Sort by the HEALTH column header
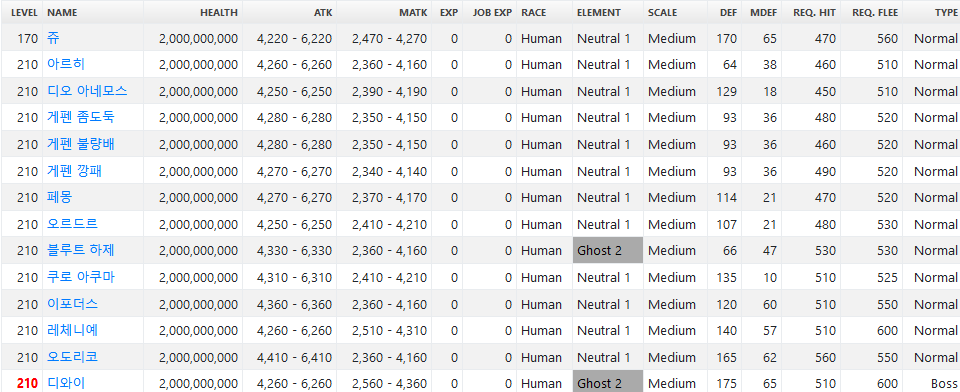The height and width of the screenshot is (392, 960). point(219,12)
